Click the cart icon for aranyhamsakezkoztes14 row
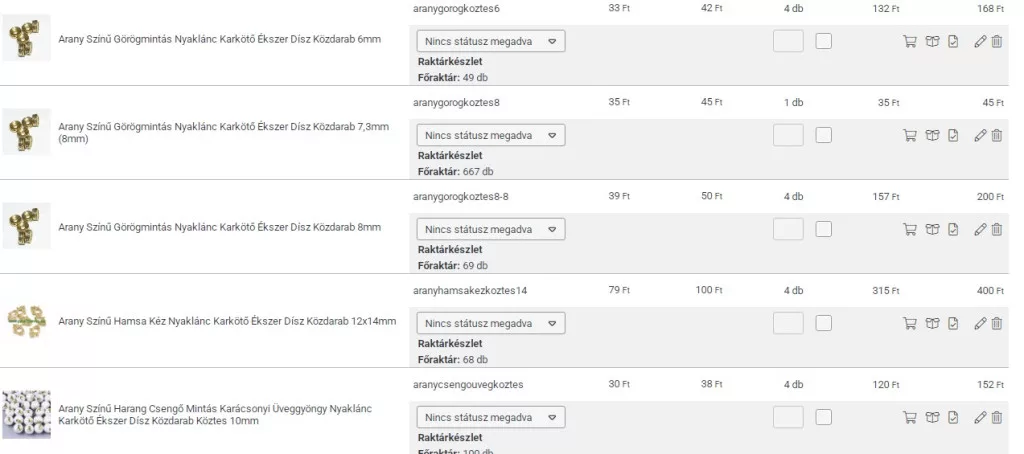The height and width of the screenshot is (454, 1024). pyautogui.click(x=909, y=323)
